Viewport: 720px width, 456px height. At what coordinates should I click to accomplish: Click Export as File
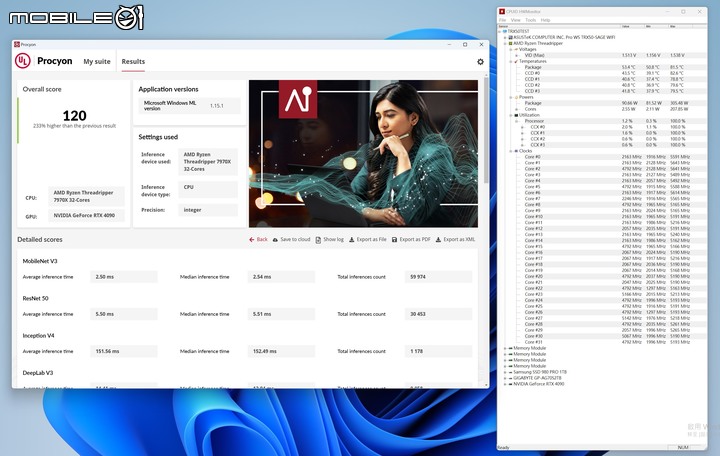pos(368,239)
